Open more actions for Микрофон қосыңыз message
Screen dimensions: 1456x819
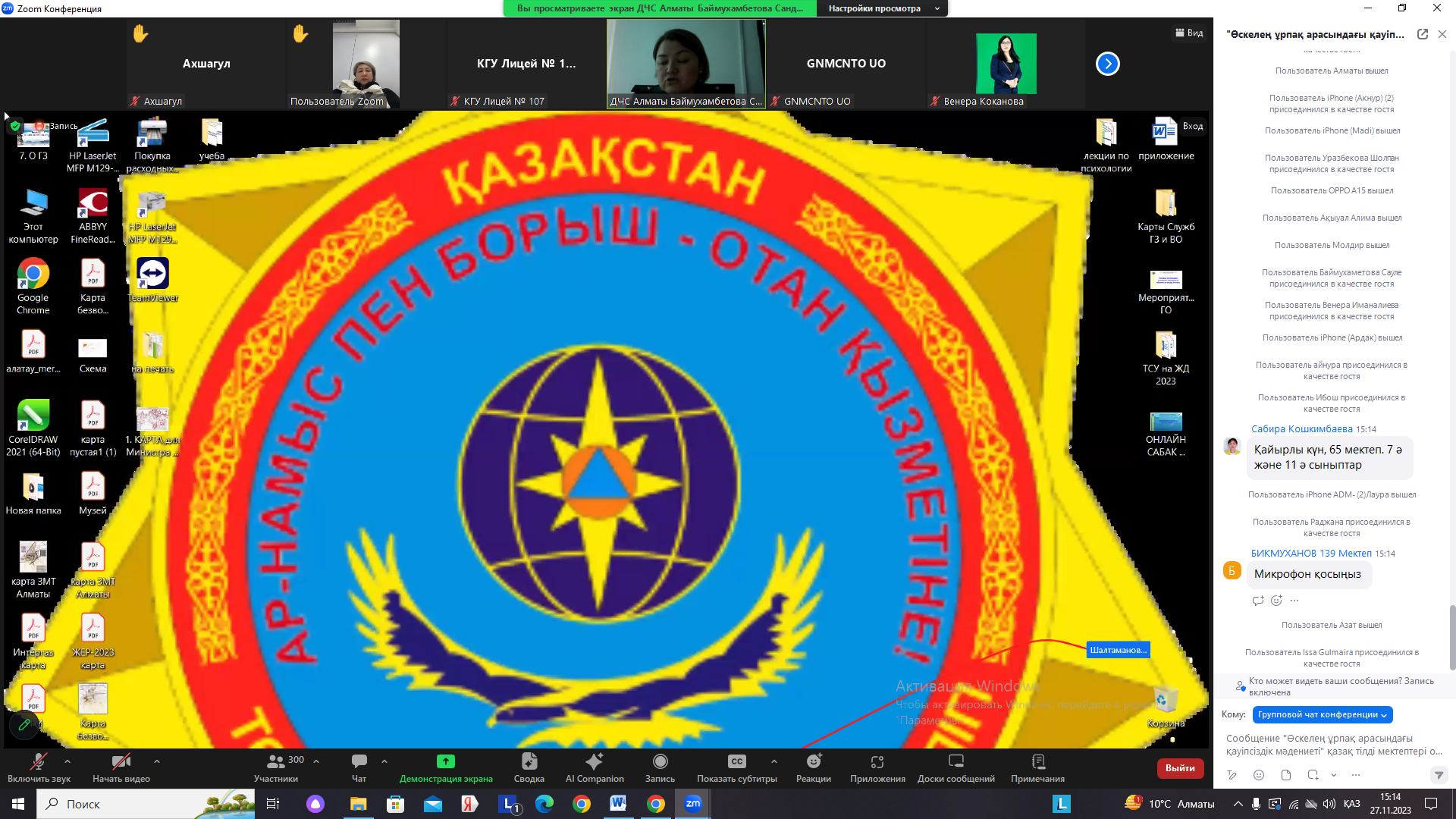click(x=1294, y=601)
